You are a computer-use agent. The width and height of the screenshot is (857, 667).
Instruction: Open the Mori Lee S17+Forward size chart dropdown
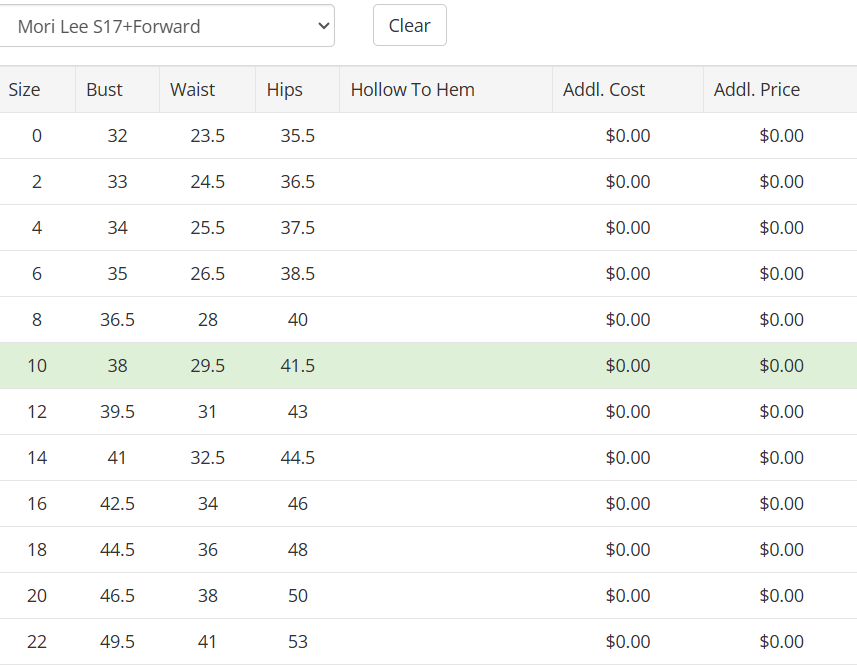point(166,26)
